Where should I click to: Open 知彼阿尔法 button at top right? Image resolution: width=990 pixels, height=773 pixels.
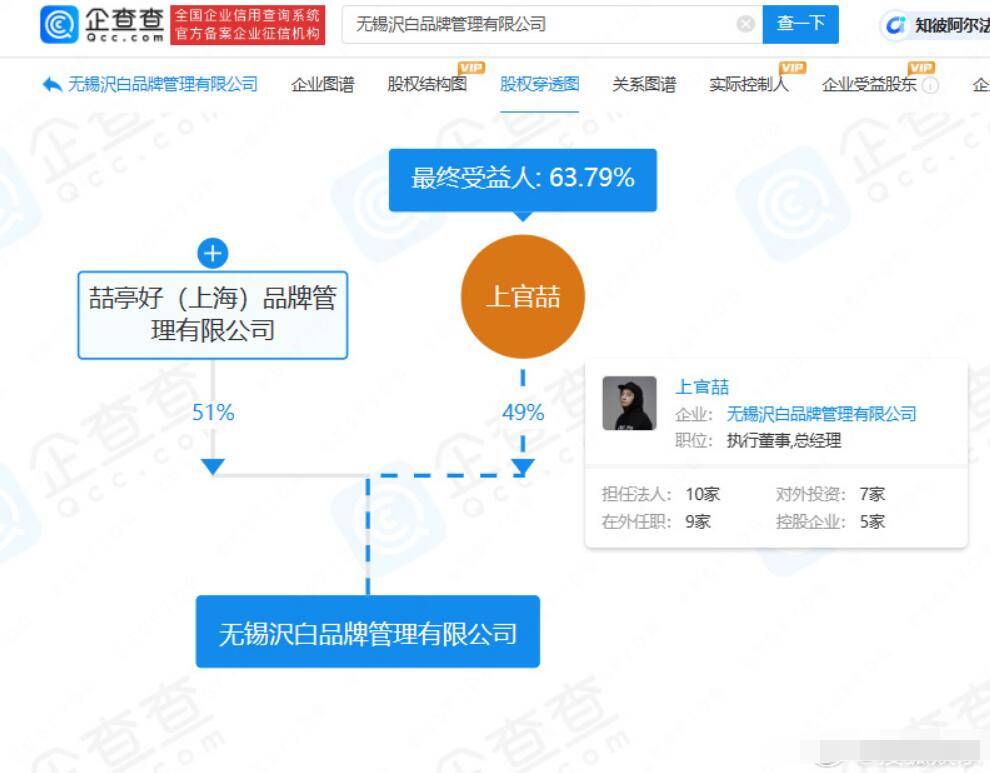tap(937, 25)
